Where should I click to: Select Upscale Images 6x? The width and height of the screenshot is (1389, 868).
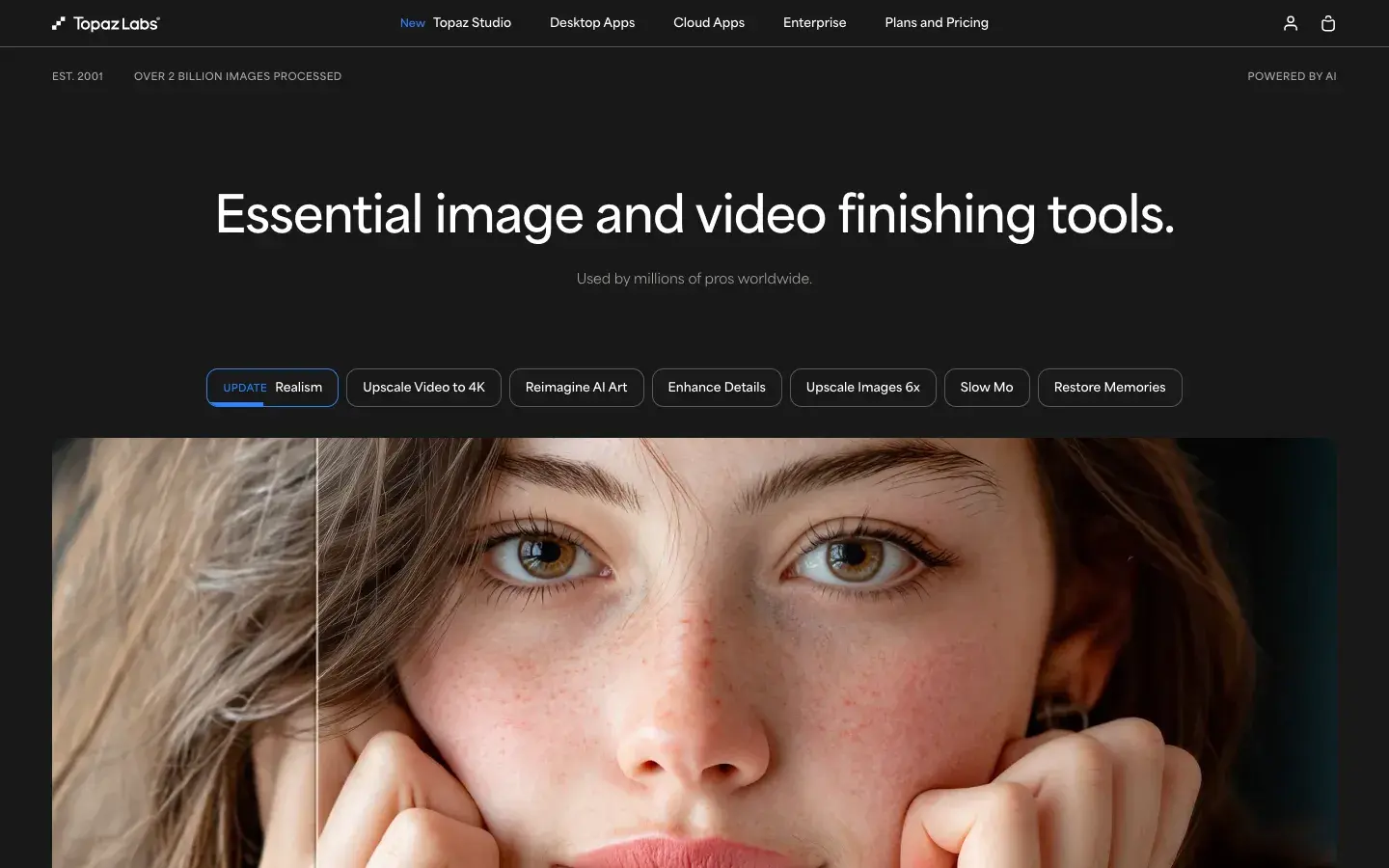[862, 387]
